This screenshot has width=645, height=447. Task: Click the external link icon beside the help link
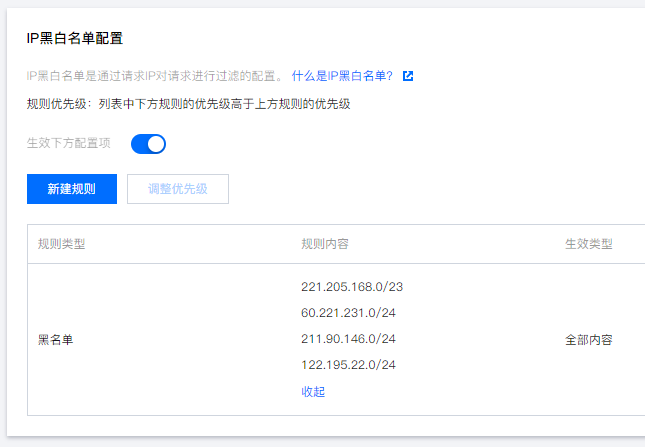point(408,76)
